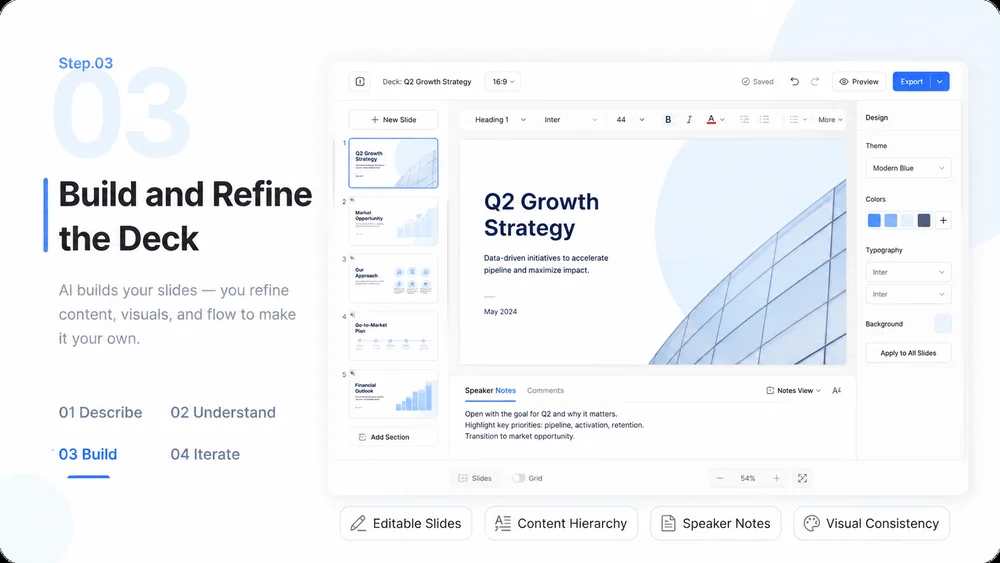Click the Slides view button
The image size is (1000, 563).
click(x=475, y=478)
